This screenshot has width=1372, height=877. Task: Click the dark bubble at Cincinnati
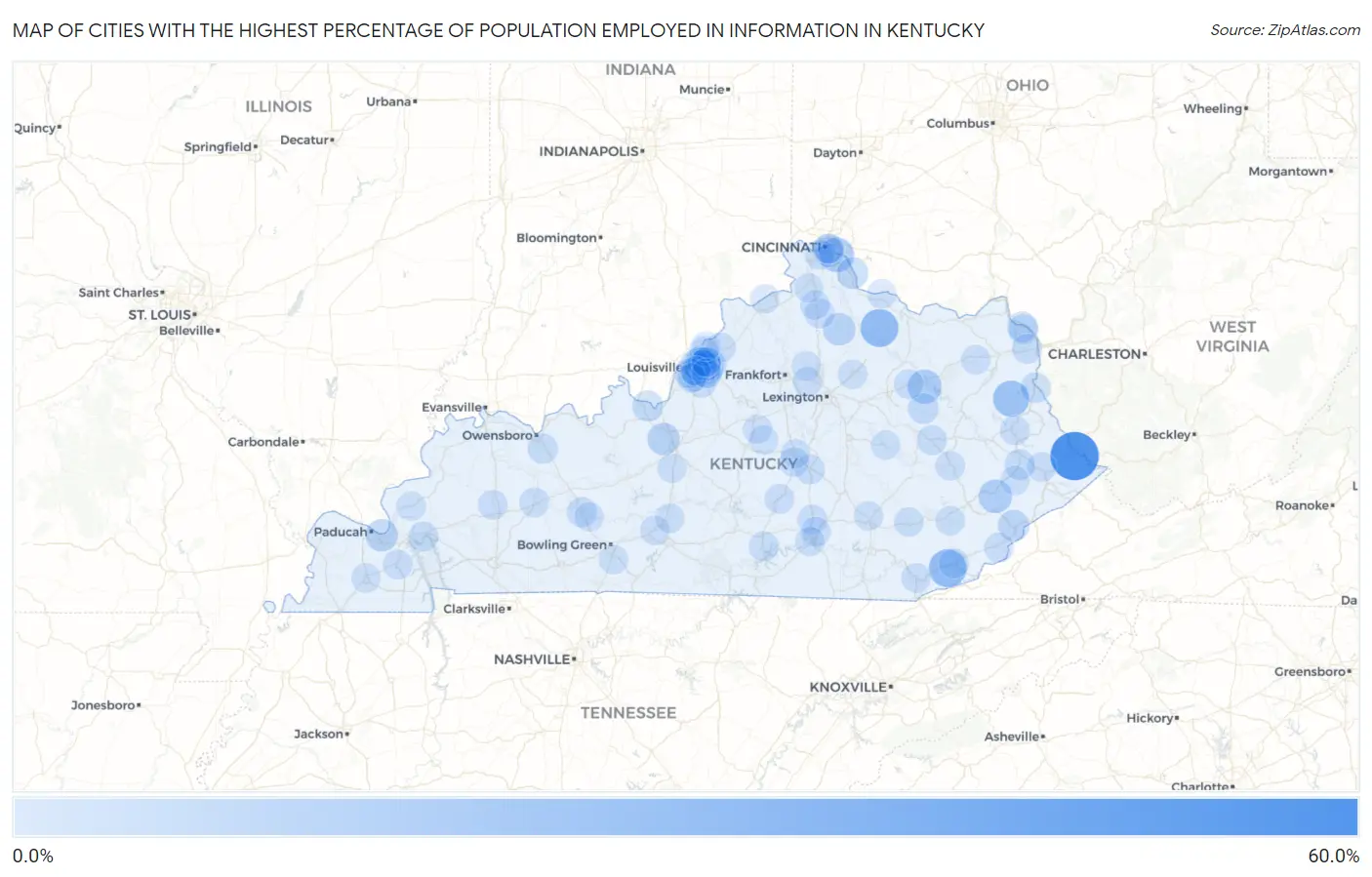(828, 250)
